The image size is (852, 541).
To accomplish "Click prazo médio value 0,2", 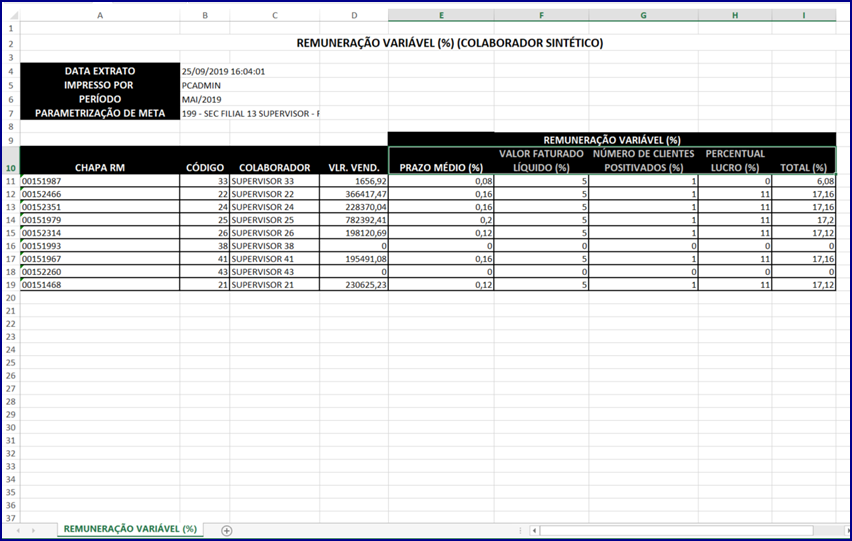I will pyautogui.click(x=441, y=220).
